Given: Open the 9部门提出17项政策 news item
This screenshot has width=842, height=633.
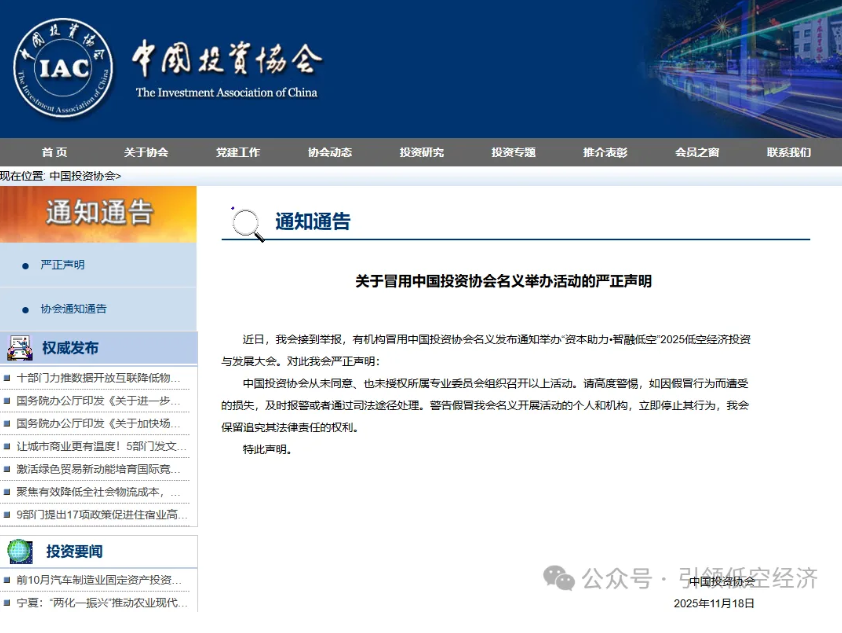Looking at the screenshot, I should (102, 515).
